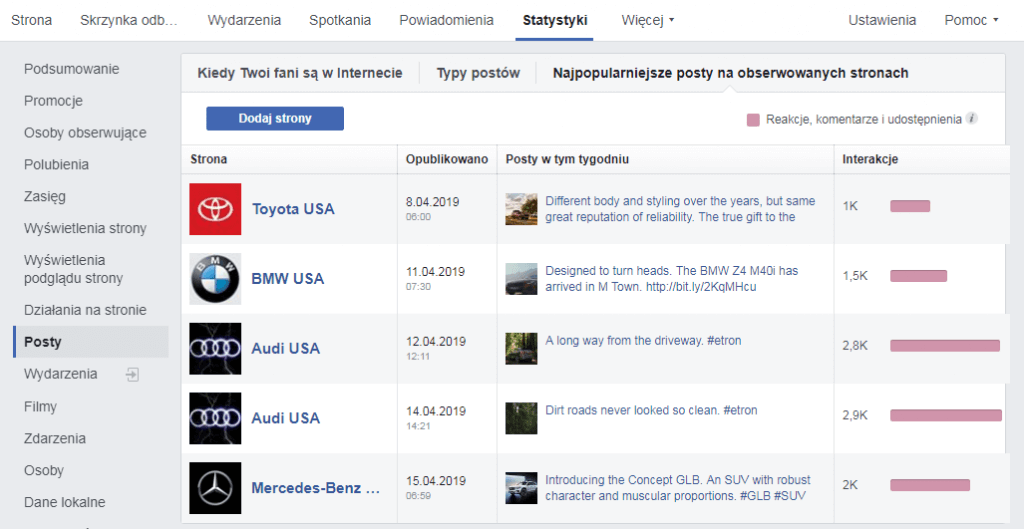Open the Toyota USA page link
This screenshot has height=529, width=1024.
293,209
